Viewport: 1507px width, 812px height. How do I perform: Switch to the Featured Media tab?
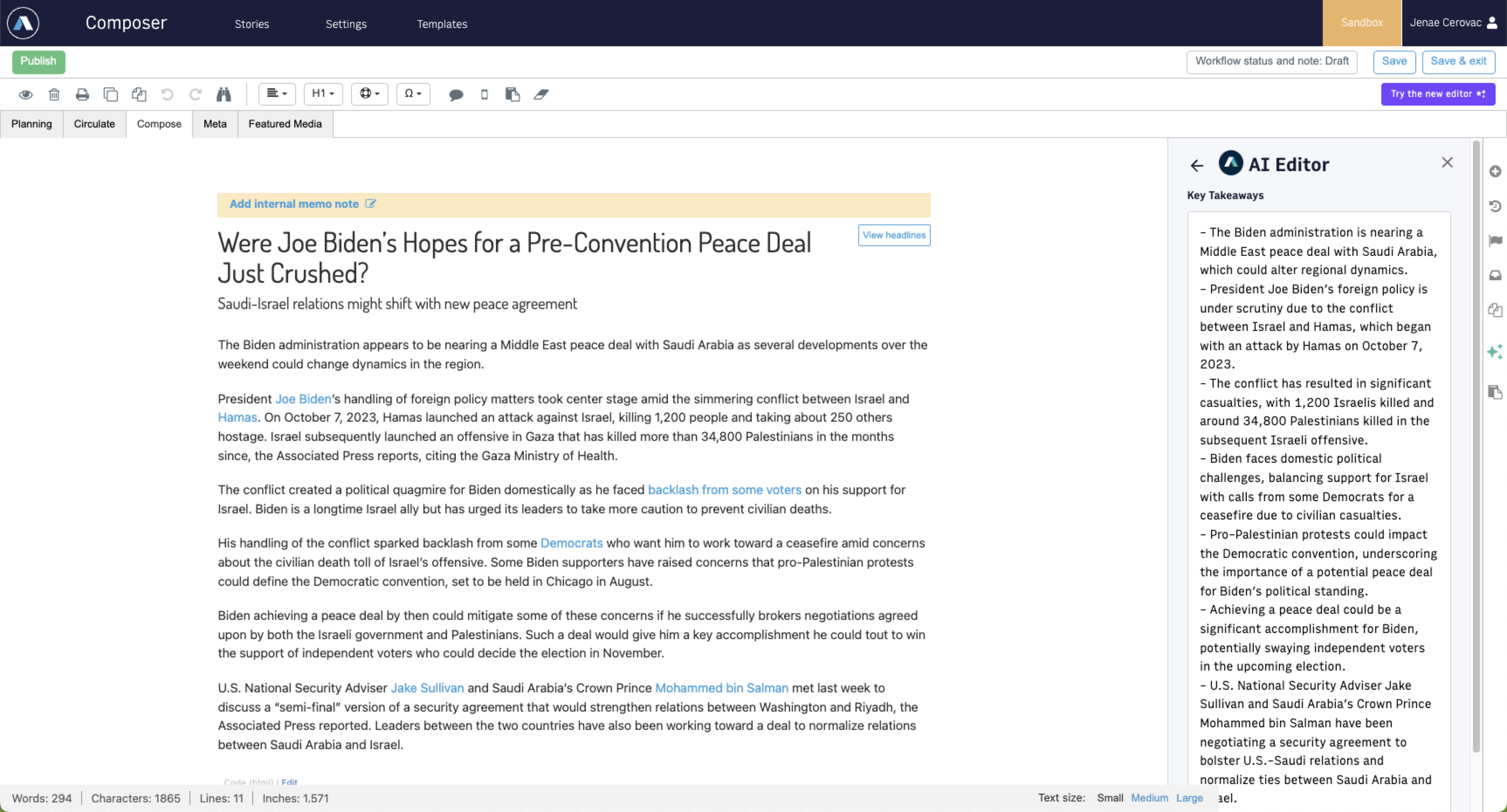(x=285, y=124)
